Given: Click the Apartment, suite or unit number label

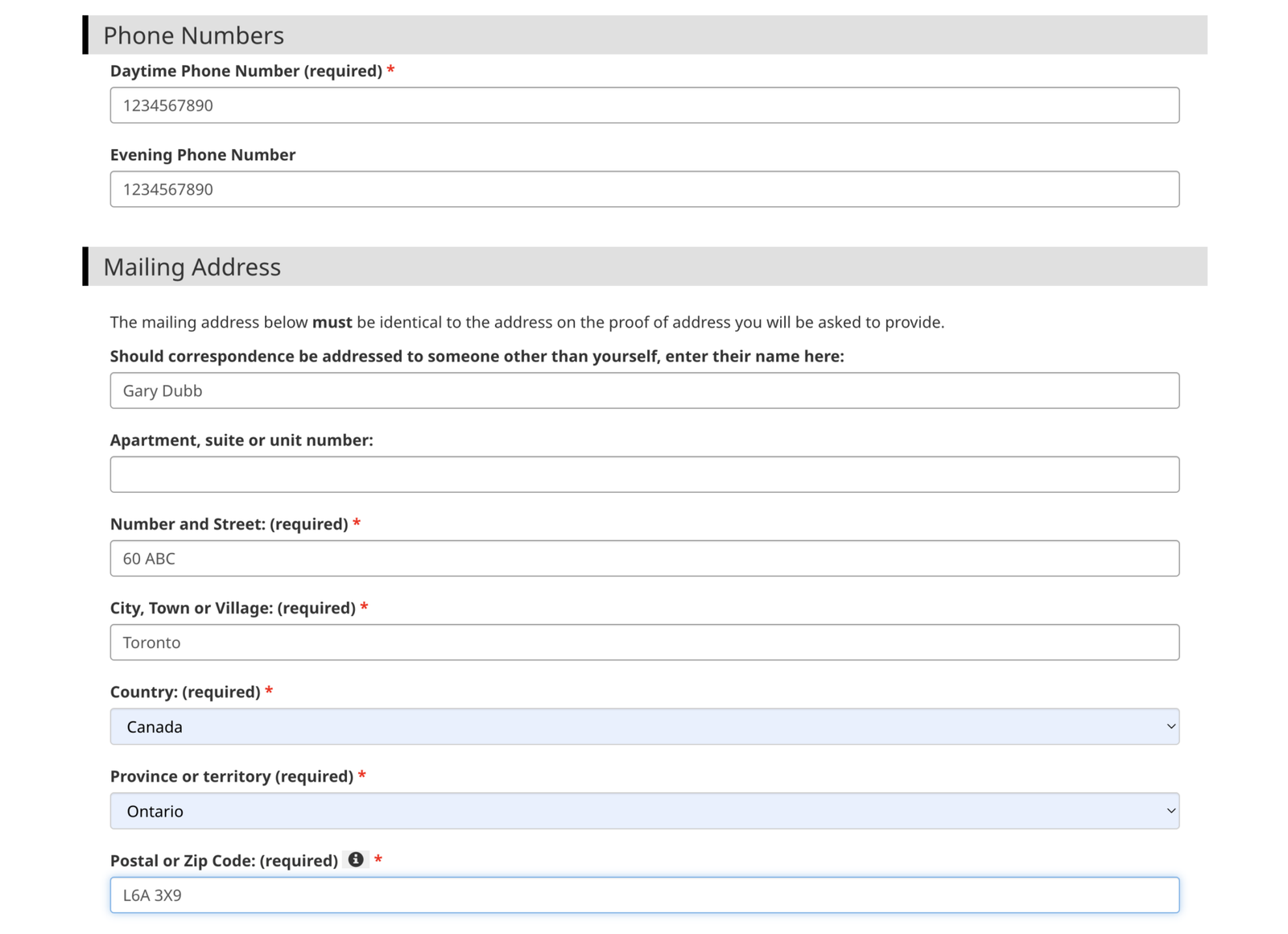Looking at the screenshot, I should click(x=242, y=440).
